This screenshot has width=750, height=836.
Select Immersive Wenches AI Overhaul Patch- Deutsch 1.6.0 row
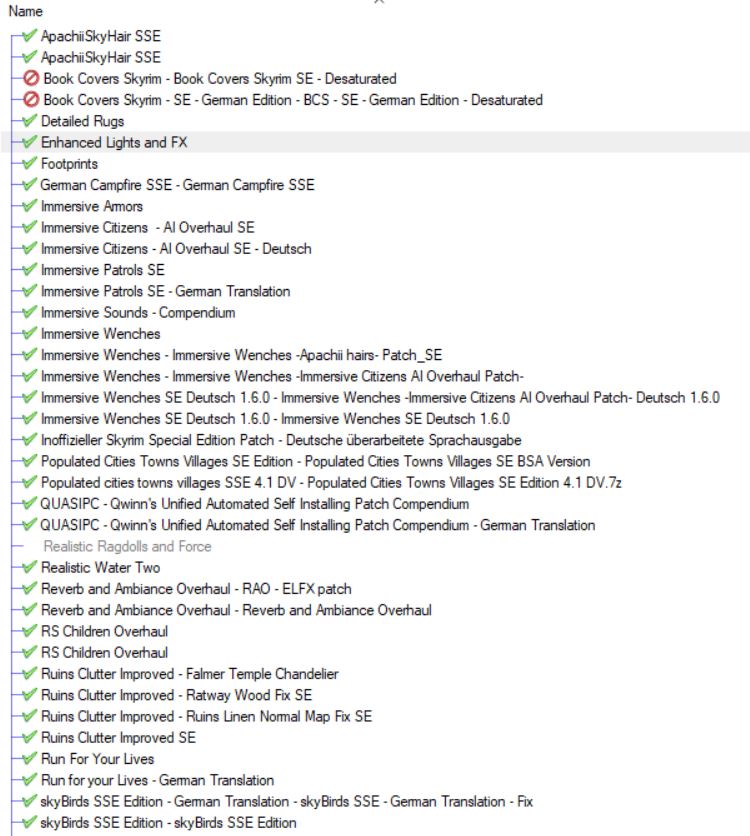380,398
